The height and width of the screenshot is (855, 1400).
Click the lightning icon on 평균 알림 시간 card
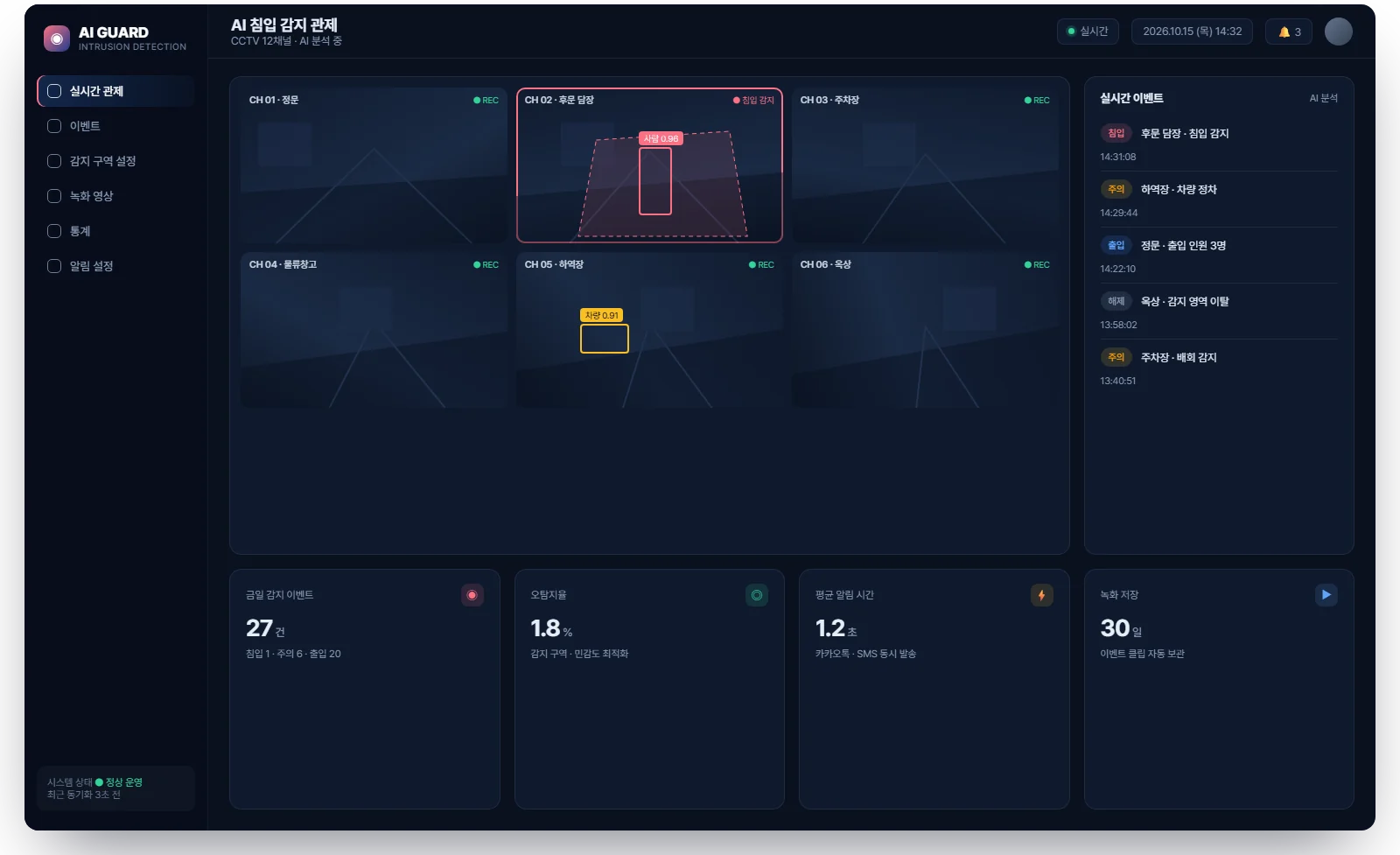click(1041, 595)
